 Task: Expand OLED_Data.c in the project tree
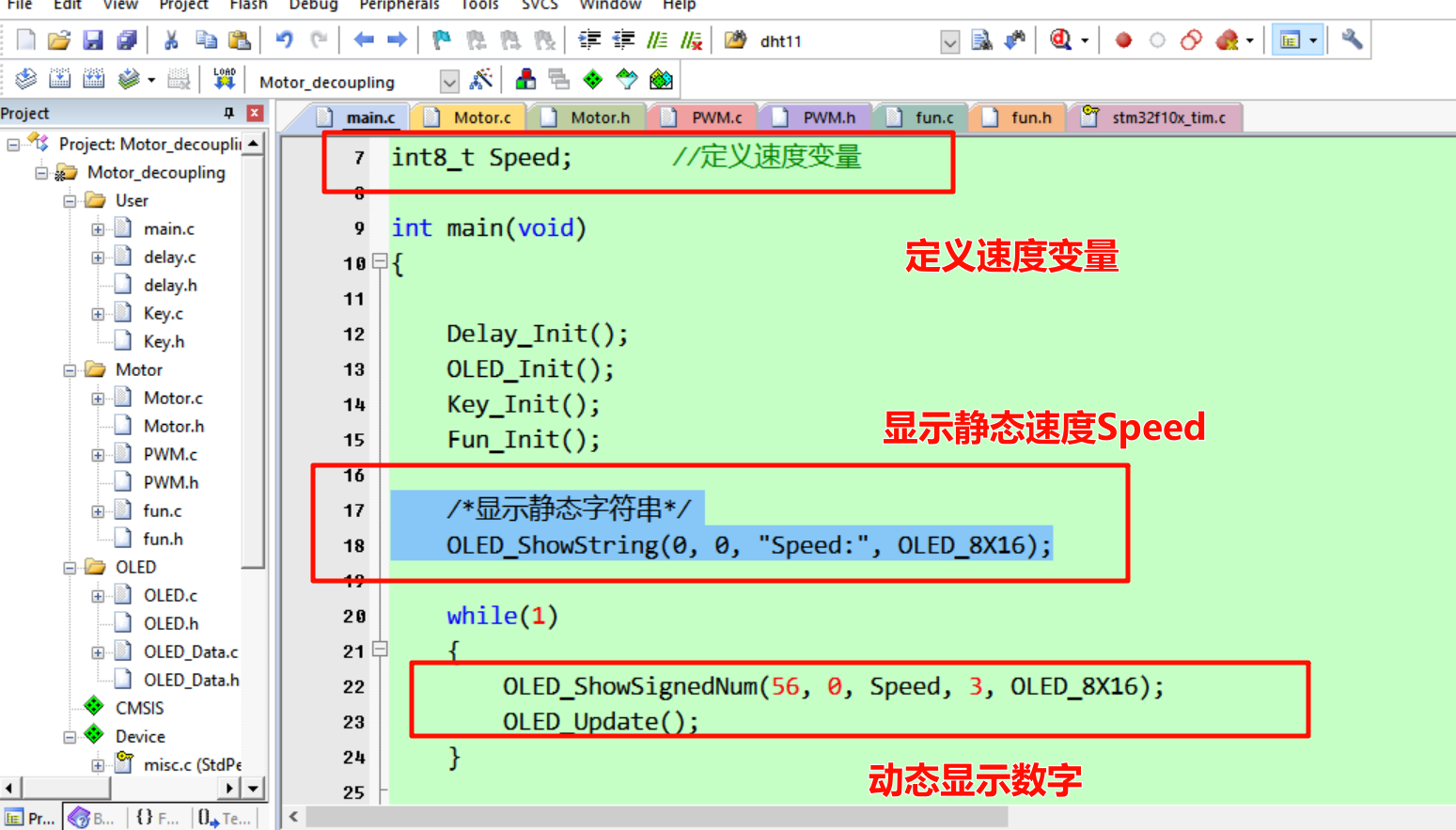98,652
